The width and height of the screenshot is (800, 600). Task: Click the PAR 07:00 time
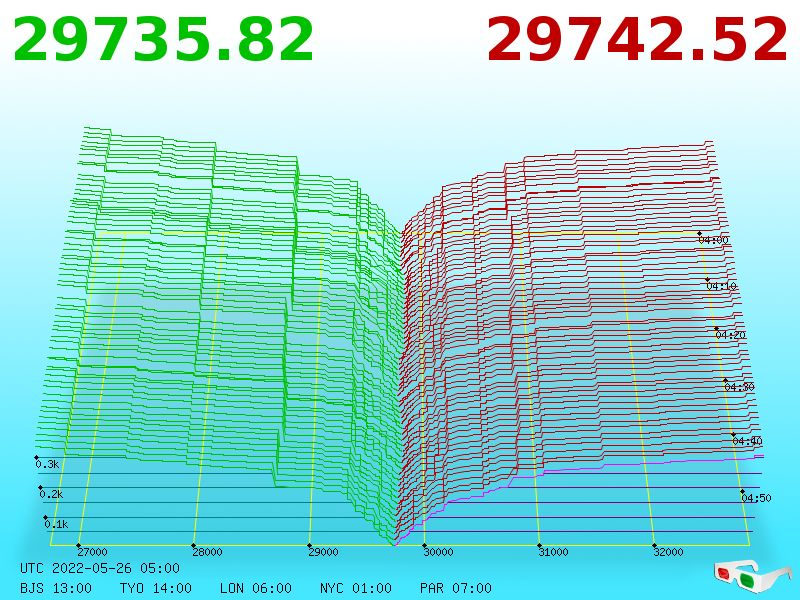click(x=456, y=588)
